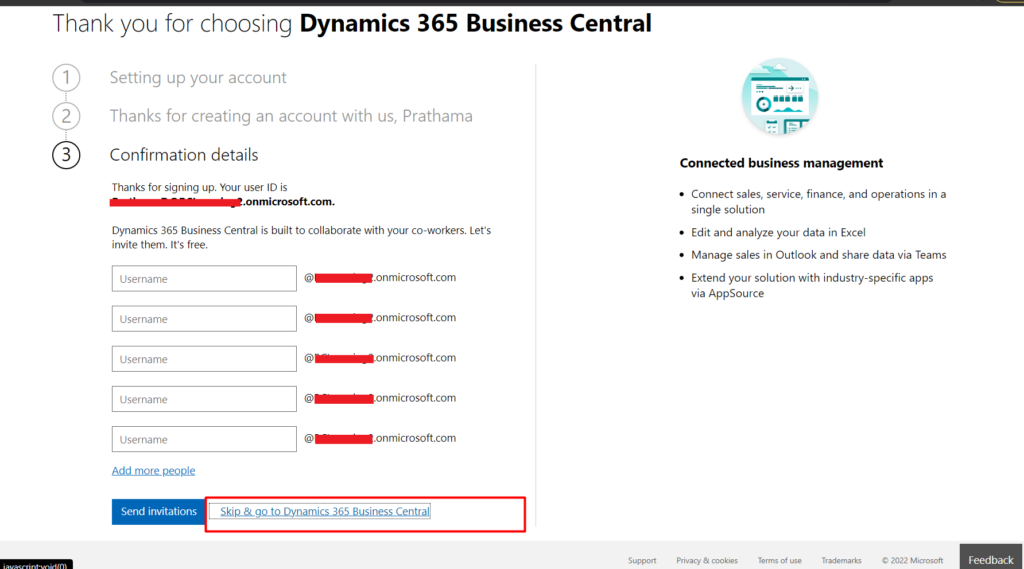Click the step 3 circle icon

66,155
